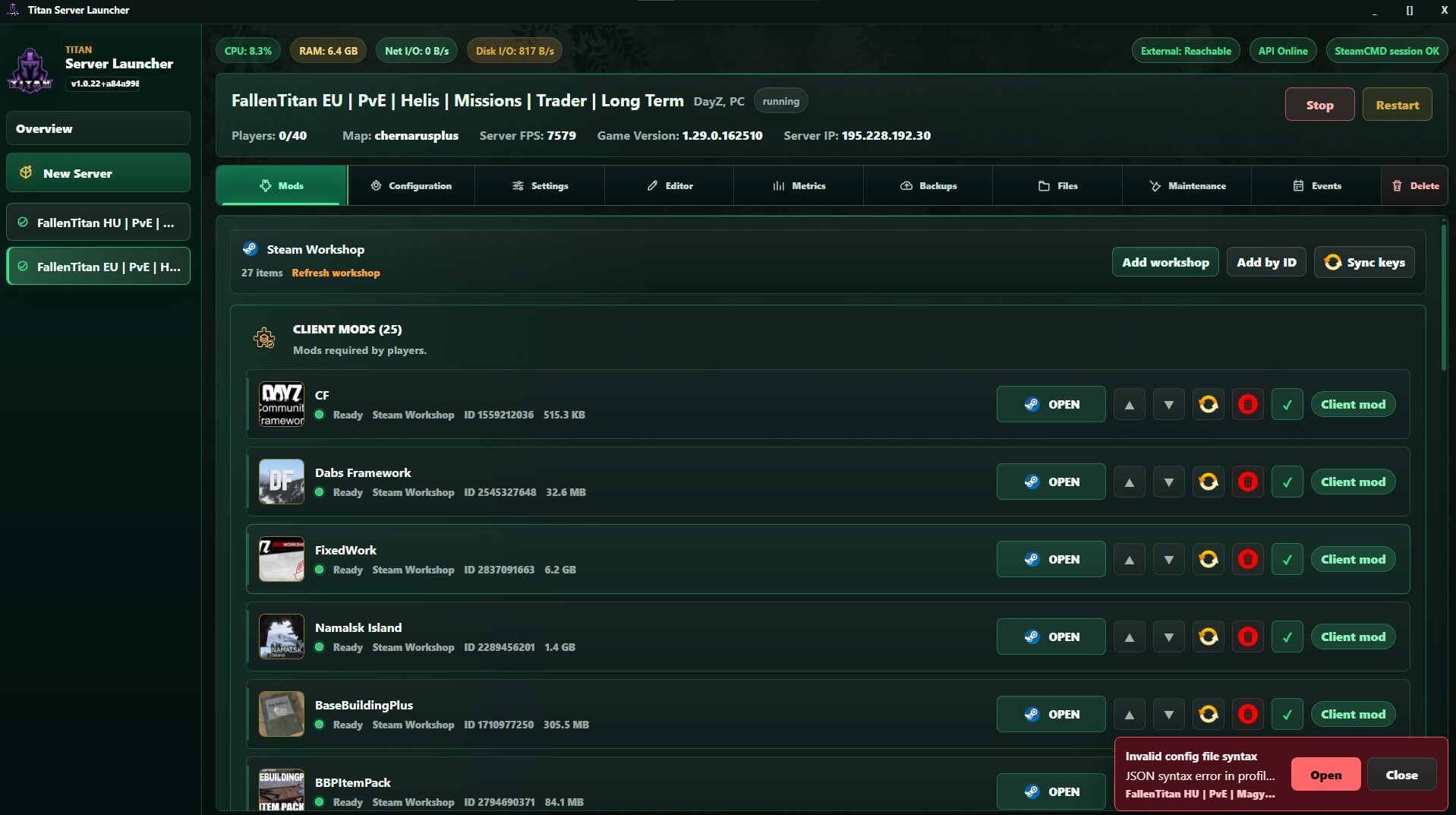The width and height of the screenshot is (1456, 815).
Task: Switch to the Settings tab
Action: click(x=540, y=185)
